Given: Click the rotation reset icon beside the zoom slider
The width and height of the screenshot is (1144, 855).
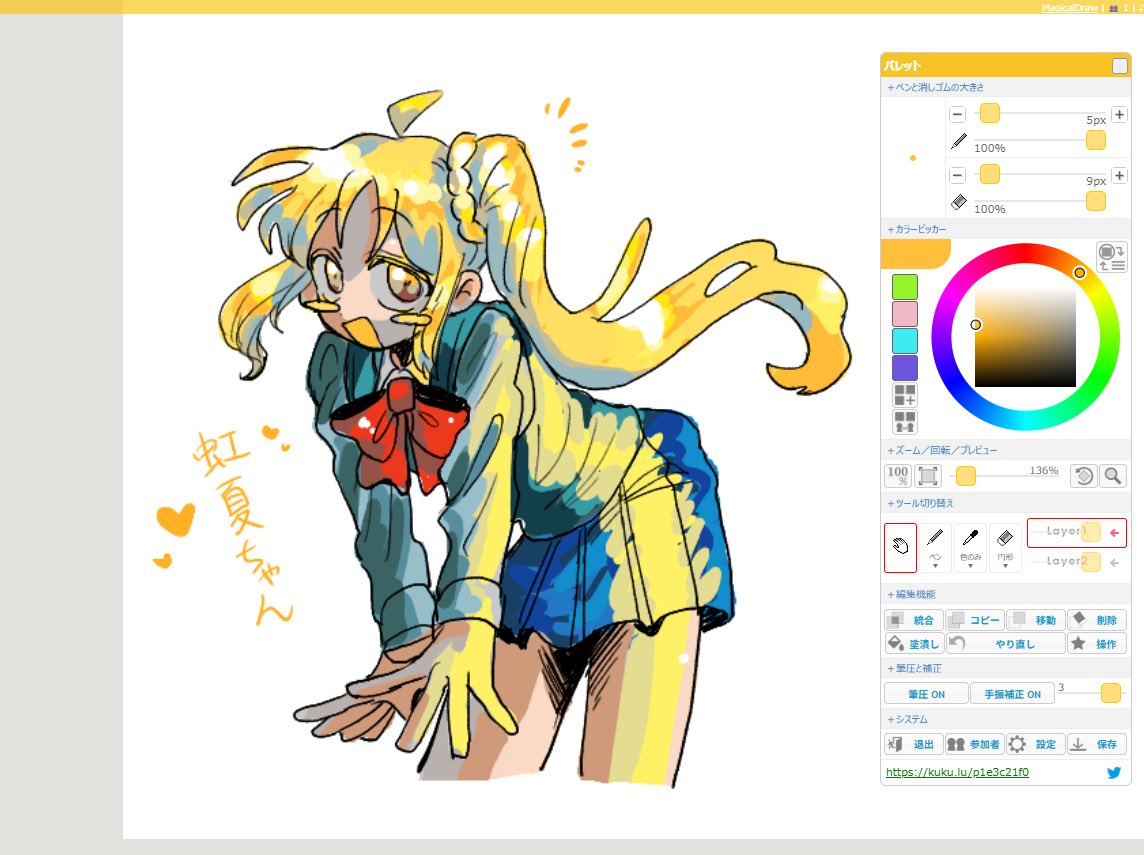Looking at the screenshot, I should [x=1086, y=475].
